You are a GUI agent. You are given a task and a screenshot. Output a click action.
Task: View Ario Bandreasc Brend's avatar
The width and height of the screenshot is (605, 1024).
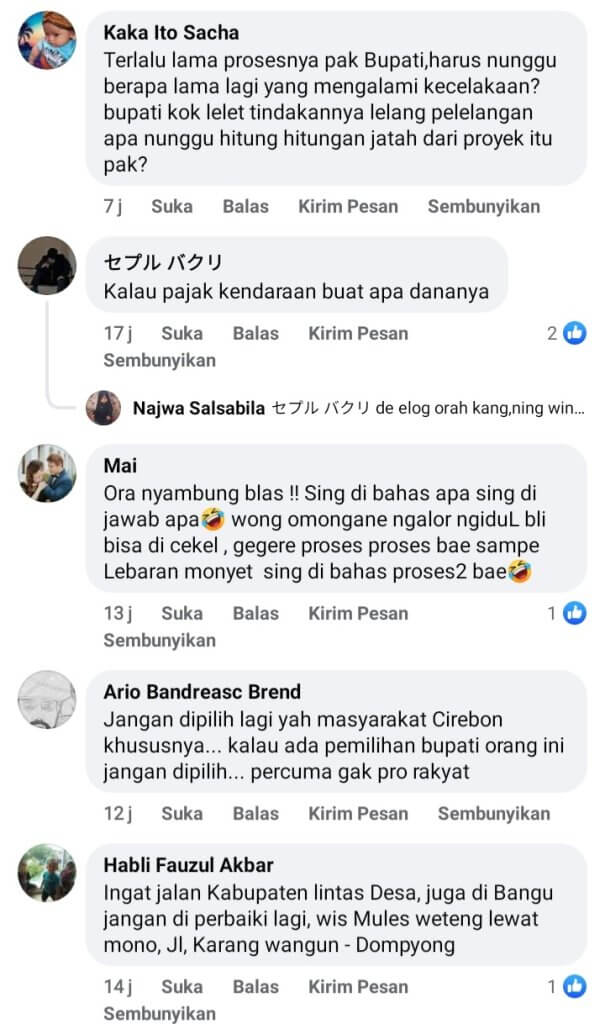point(47,699)
